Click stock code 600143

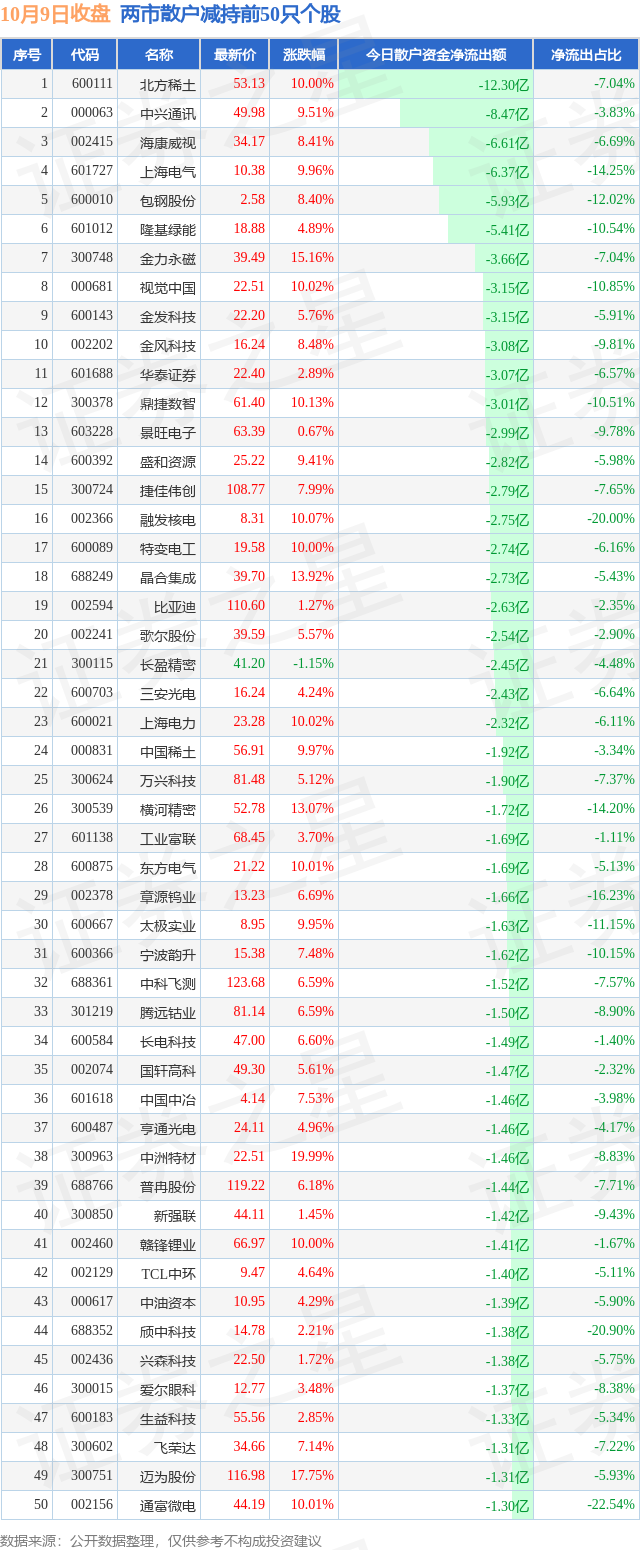tap(92, 316)
